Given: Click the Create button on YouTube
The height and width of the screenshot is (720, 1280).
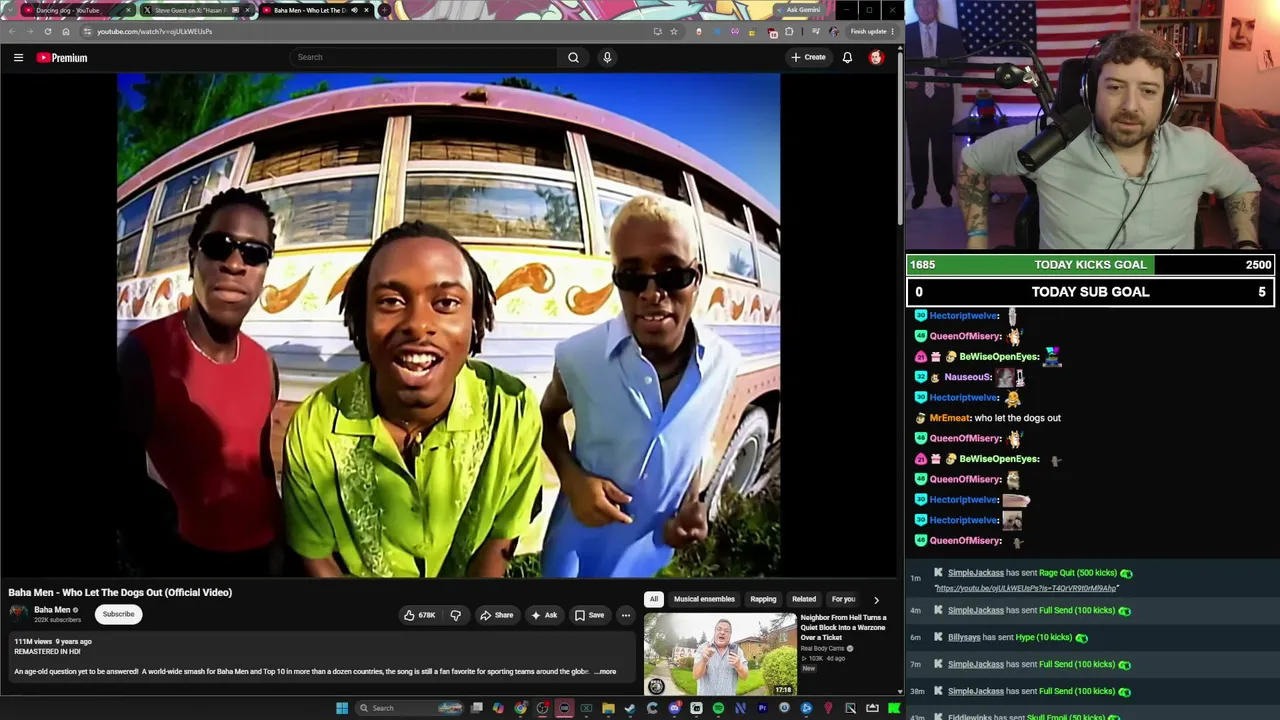Looking at the screenshot, I should pyautogui.click(x=808, y=57).
